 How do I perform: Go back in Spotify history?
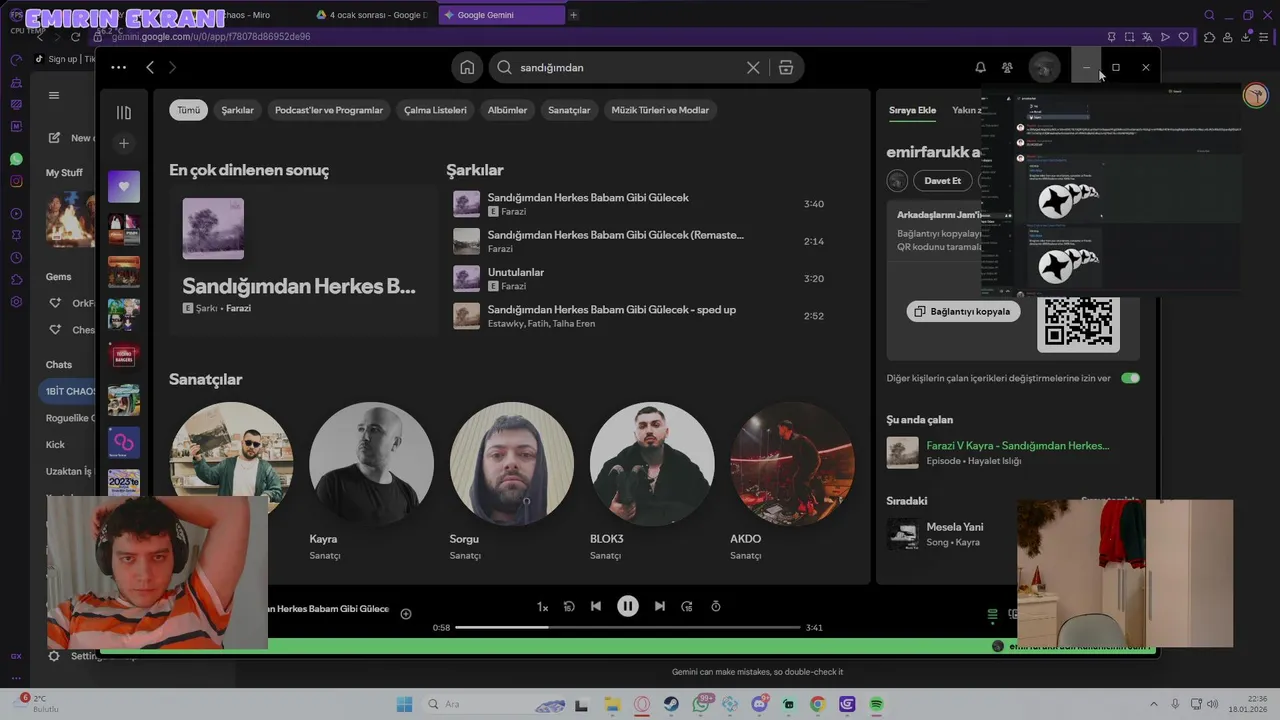150,67
